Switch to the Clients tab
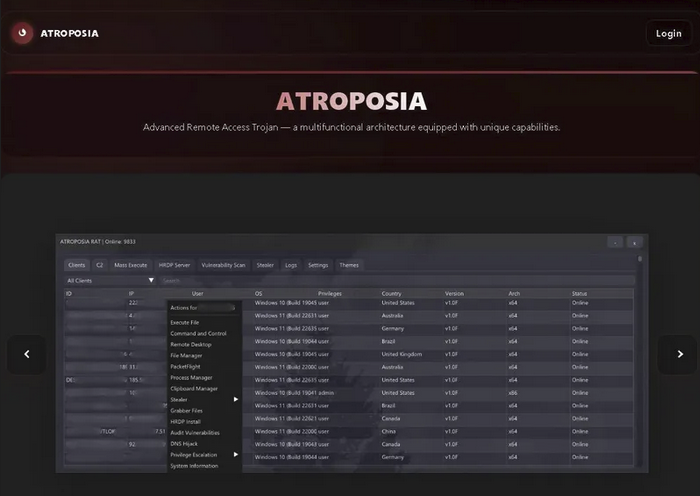Image resolution: width=700 pixels, height=496 pixels. pos(77,265)
